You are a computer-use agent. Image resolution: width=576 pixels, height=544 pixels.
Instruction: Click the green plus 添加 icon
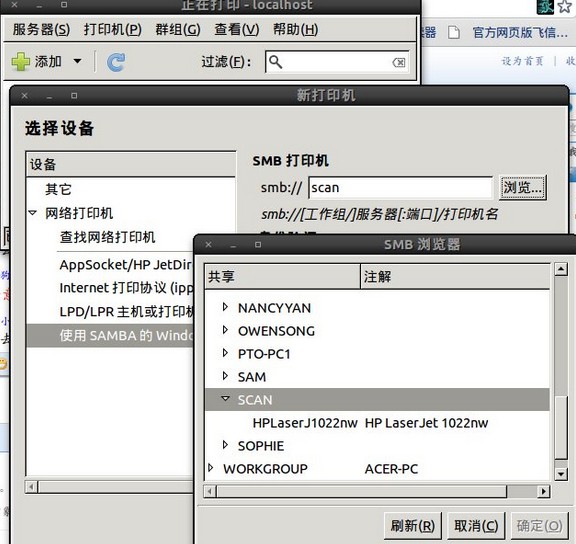[x=21, y=61]
